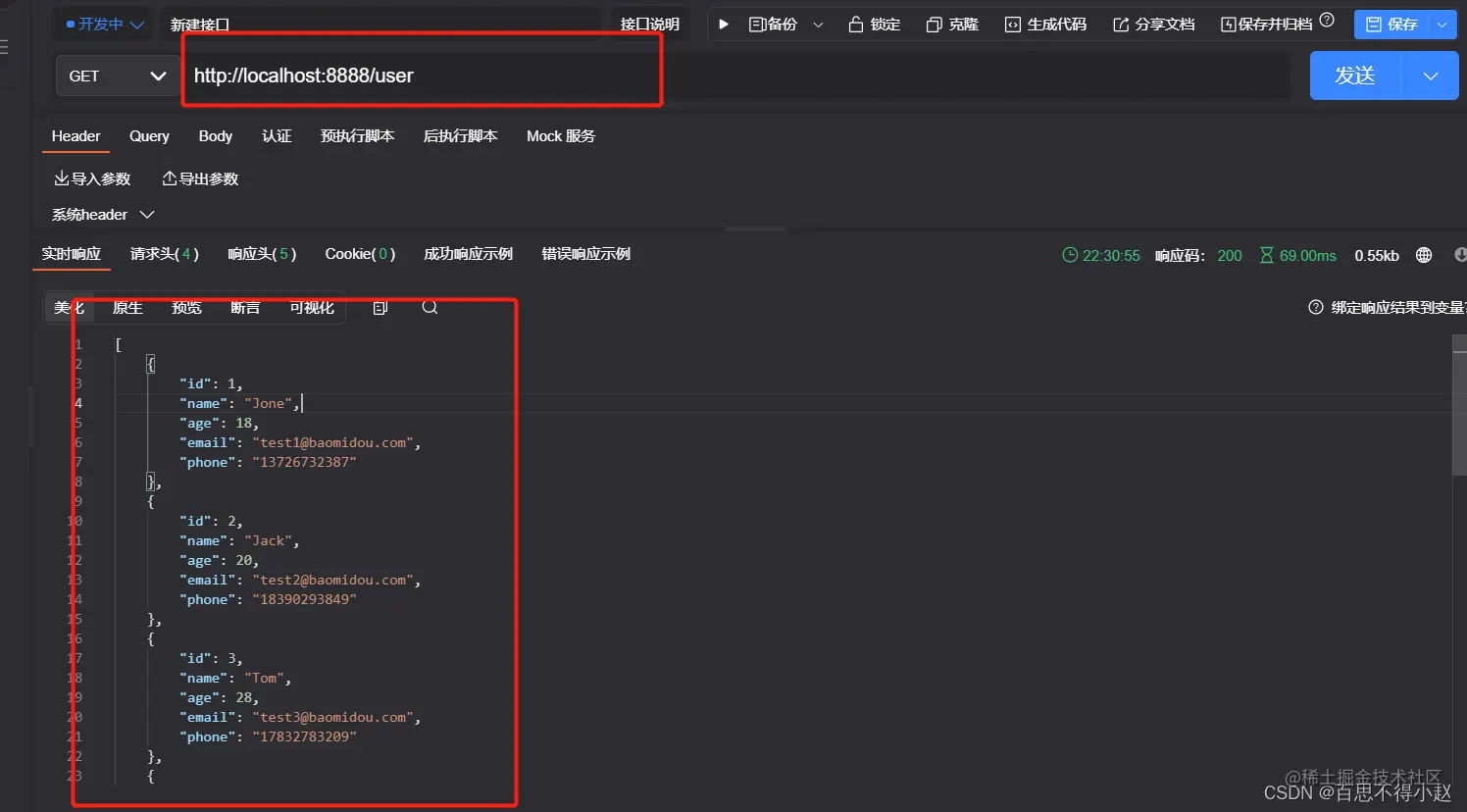Open the 开发中 status dropdown

point(105,25)
